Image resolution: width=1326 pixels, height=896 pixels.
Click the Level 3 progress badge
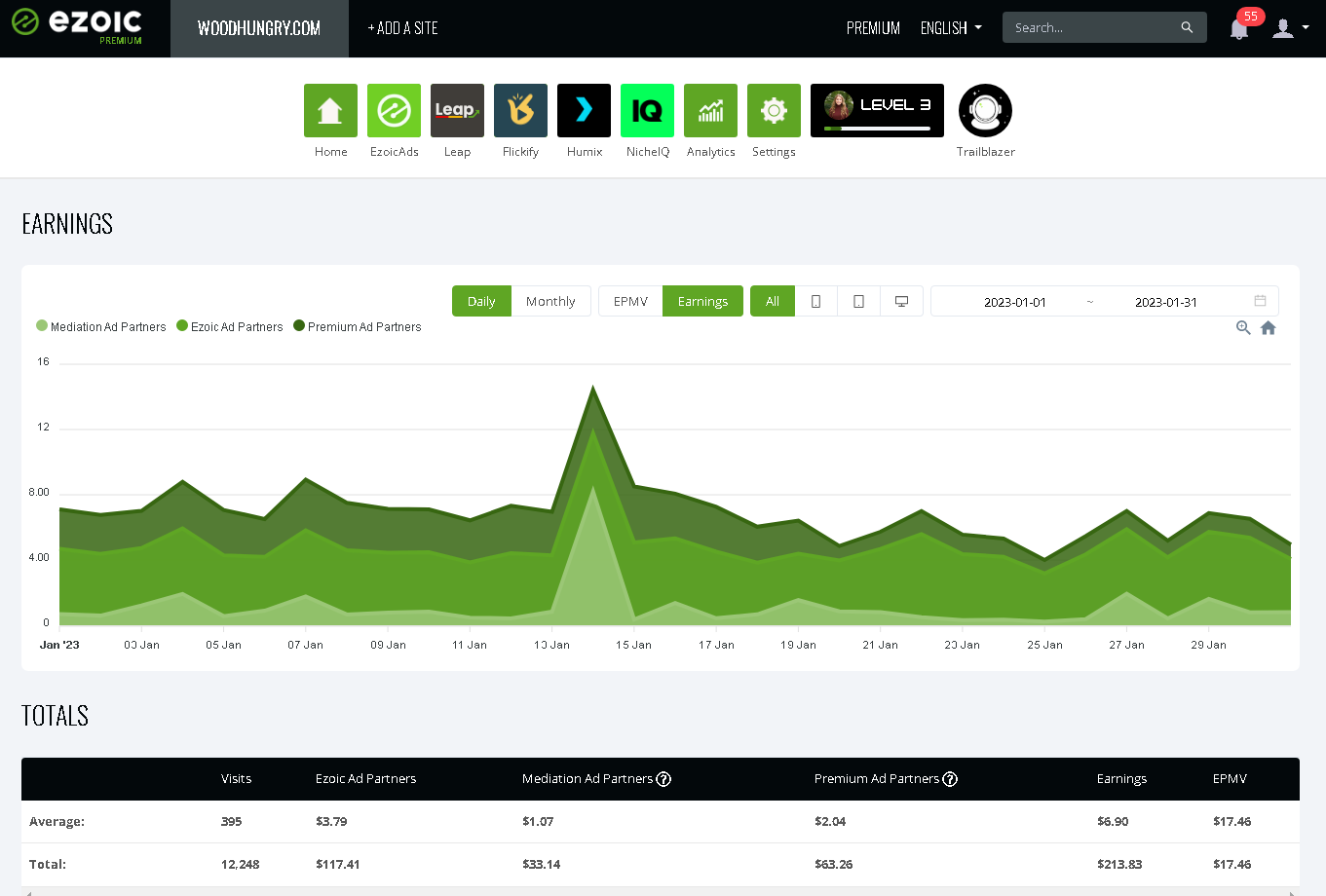(x=877, y=110)
